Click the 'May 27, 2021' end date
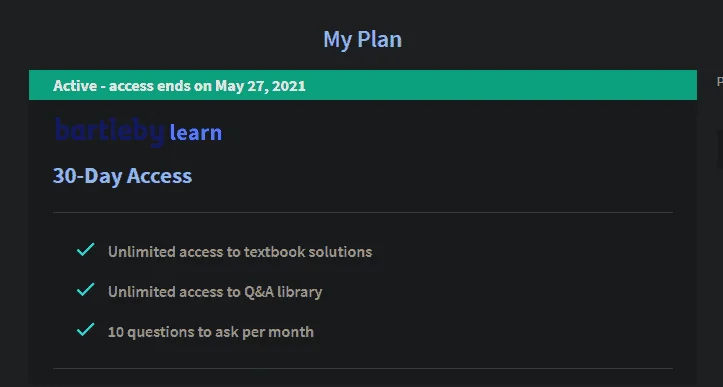This screenshot has width=723, height=387. 260,86
